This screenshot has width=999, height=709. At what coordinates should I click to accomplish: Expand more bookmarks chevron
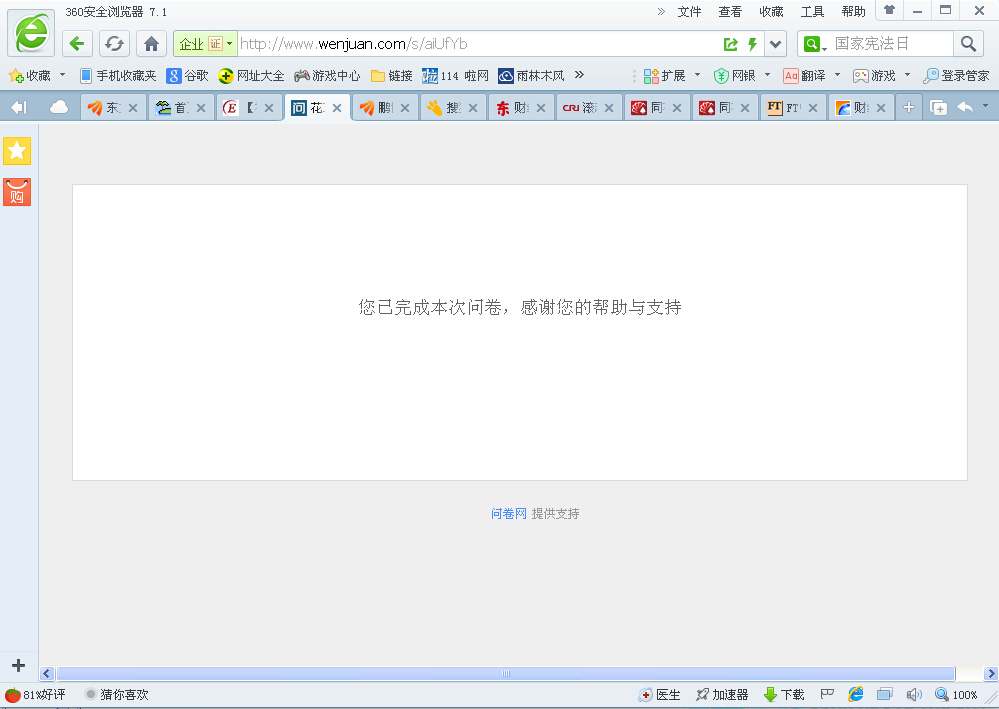[x=579, y=75]
